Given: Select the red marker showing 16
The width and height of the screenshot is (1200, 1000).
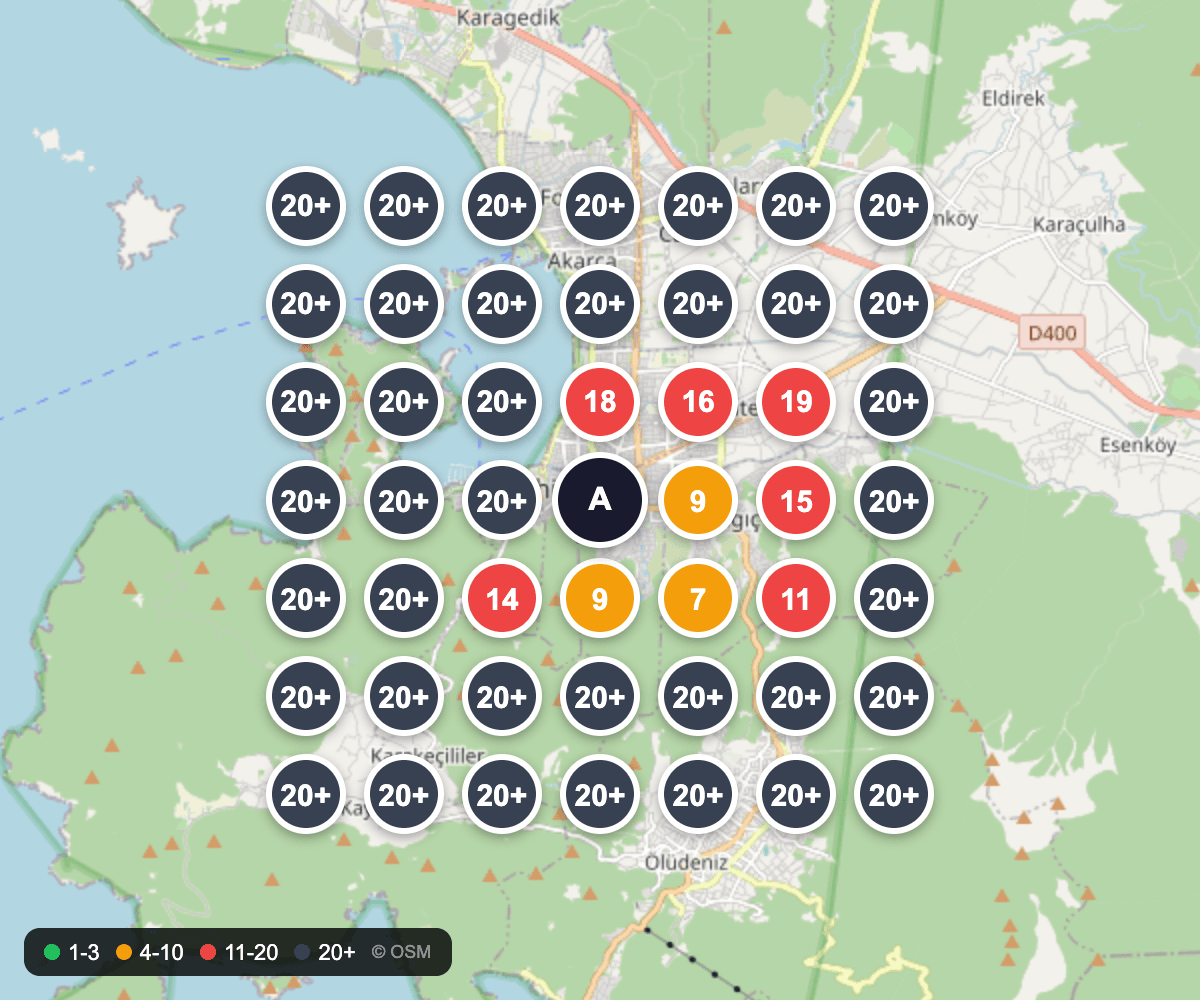Looking at the screenshot, I should 698,402.
